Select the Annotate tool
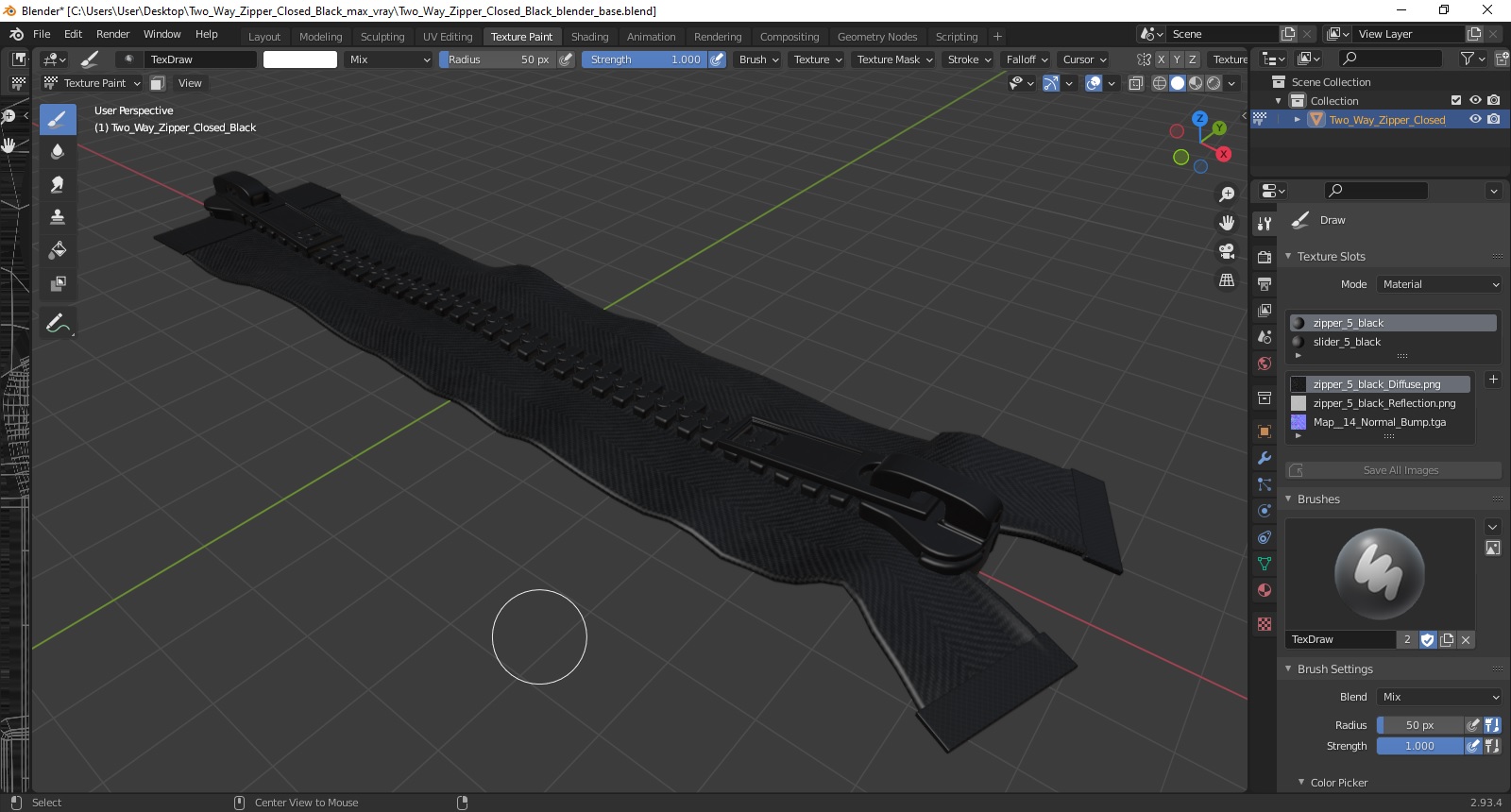The width and height of the screenshot is (1511, 812). (x=58, y=324)
